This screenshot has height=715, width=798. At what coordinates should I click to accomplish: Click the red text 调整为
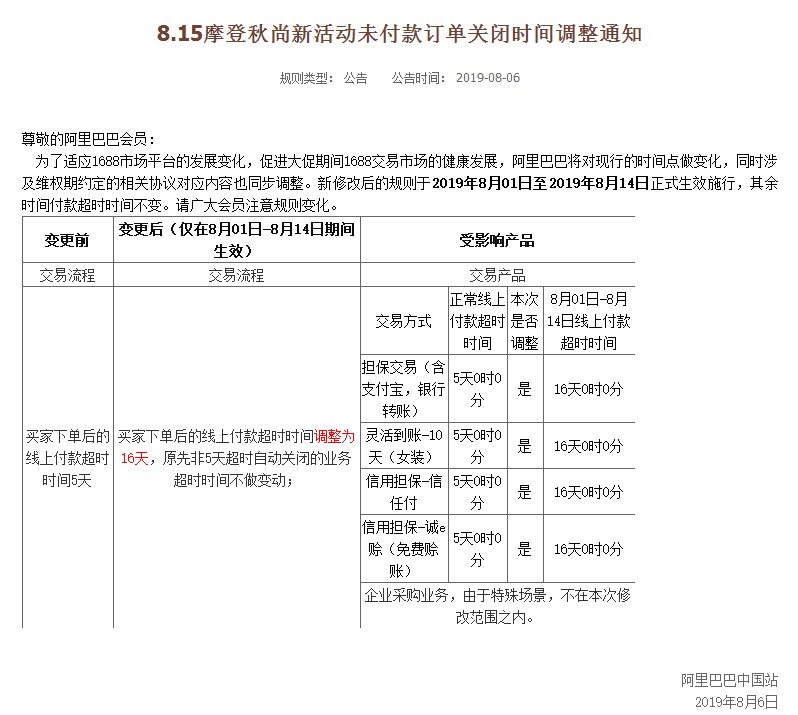pyautogui.click(x=334, y=436)
